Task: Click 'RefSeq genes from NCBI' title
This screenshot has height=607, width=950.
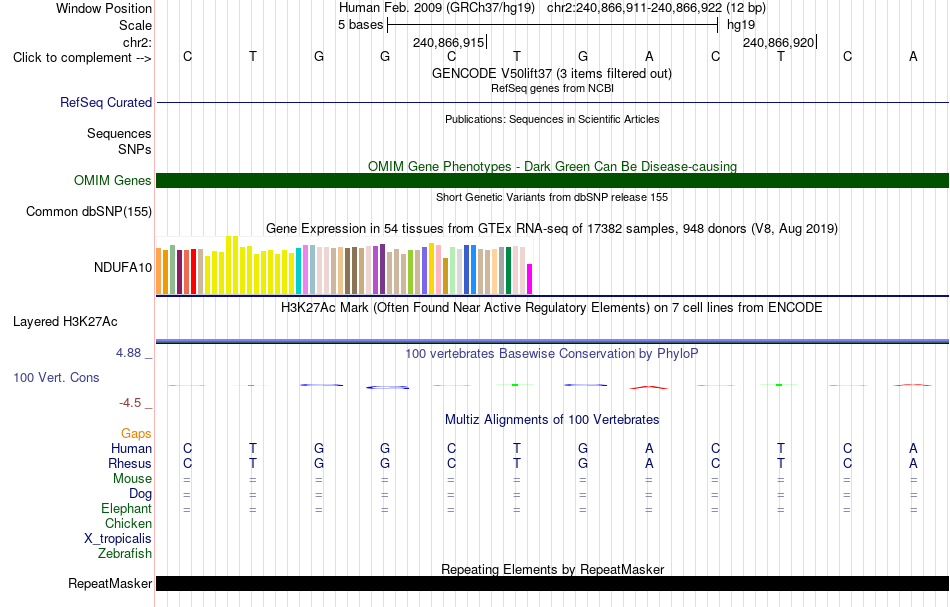Action: pos(552,88)
